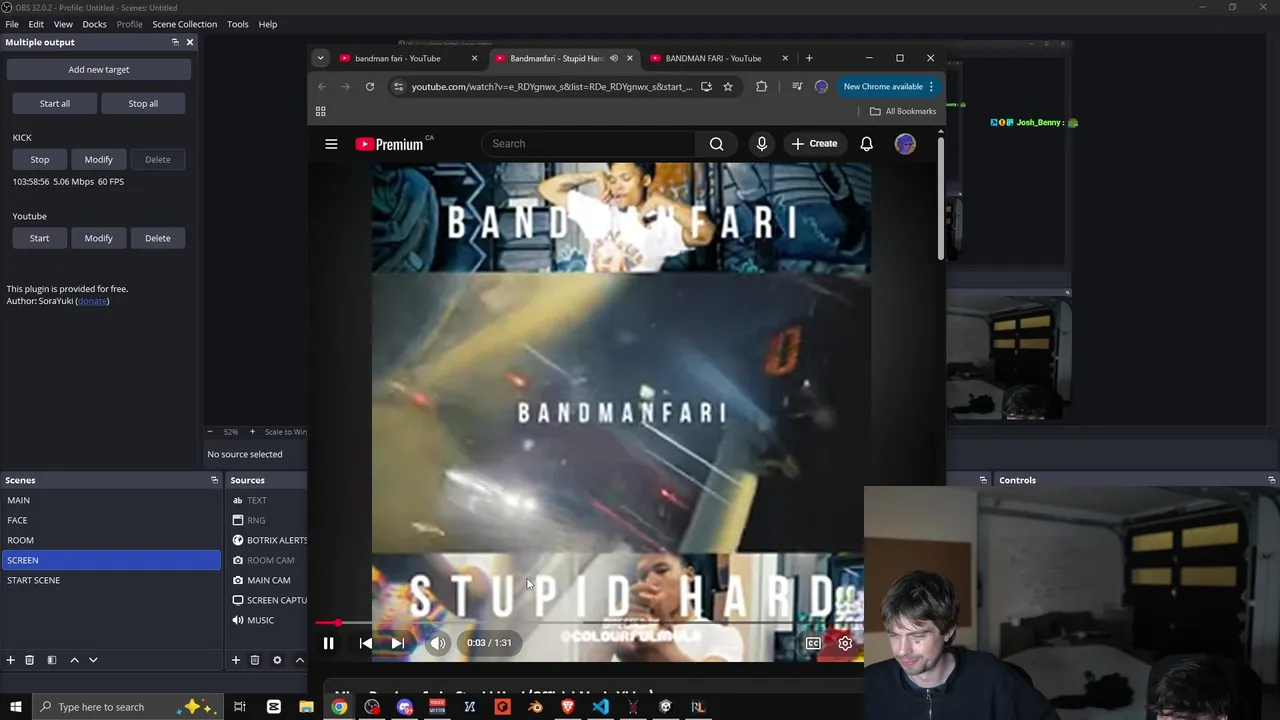Click Stop all outputs button

click(143, 103)
